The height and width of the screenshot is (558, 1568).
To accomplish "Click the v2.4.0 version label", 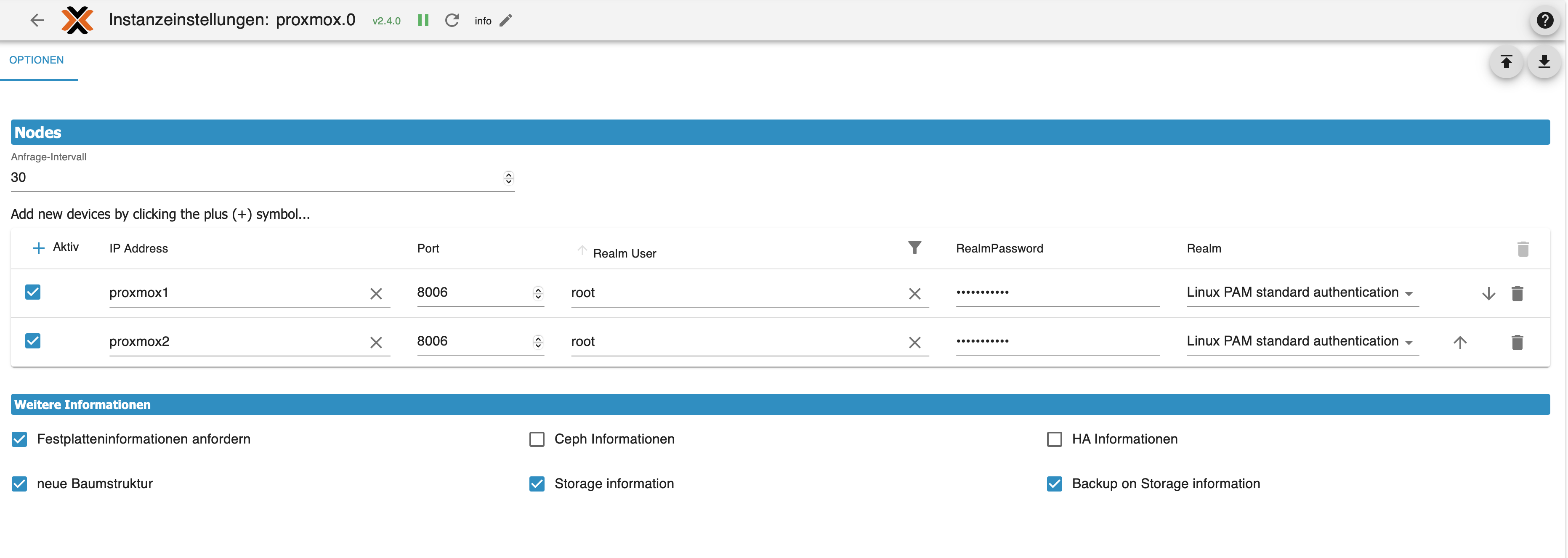I will point(386,21).
